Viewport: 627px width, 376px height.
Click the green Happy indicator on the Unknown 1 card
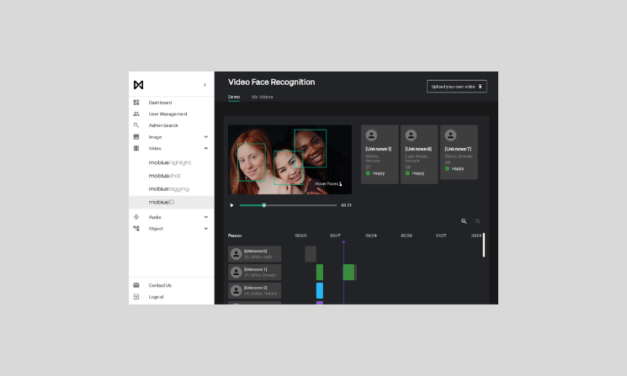coord(368,173)
